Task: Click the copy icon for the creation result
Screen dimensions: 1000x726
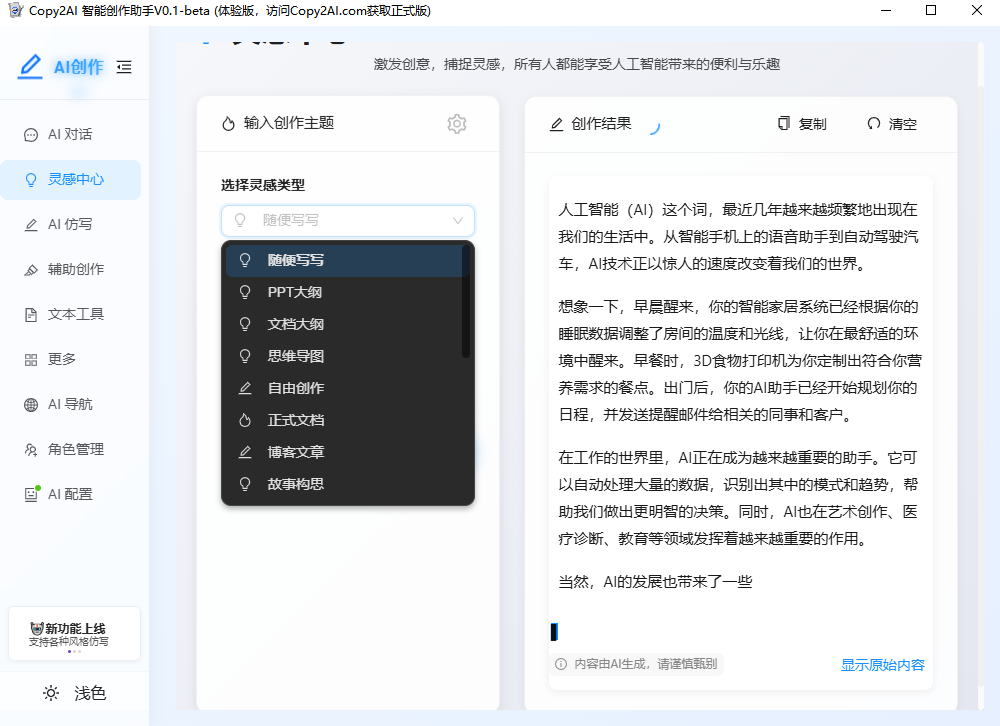Action: [784, 124]
